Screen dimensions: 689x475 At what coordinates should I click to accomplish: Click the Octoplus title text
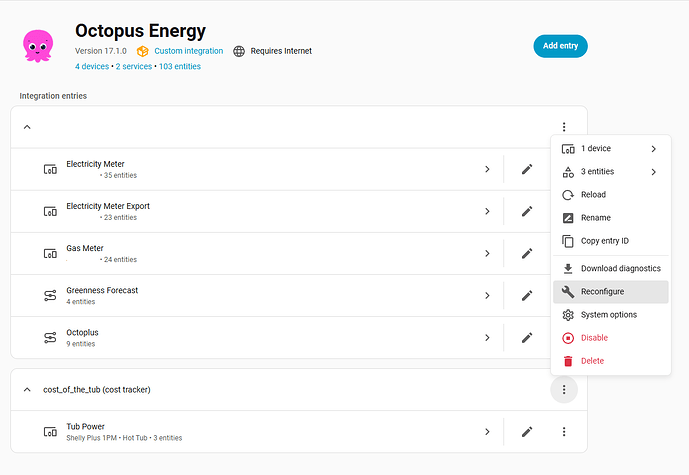82,333
